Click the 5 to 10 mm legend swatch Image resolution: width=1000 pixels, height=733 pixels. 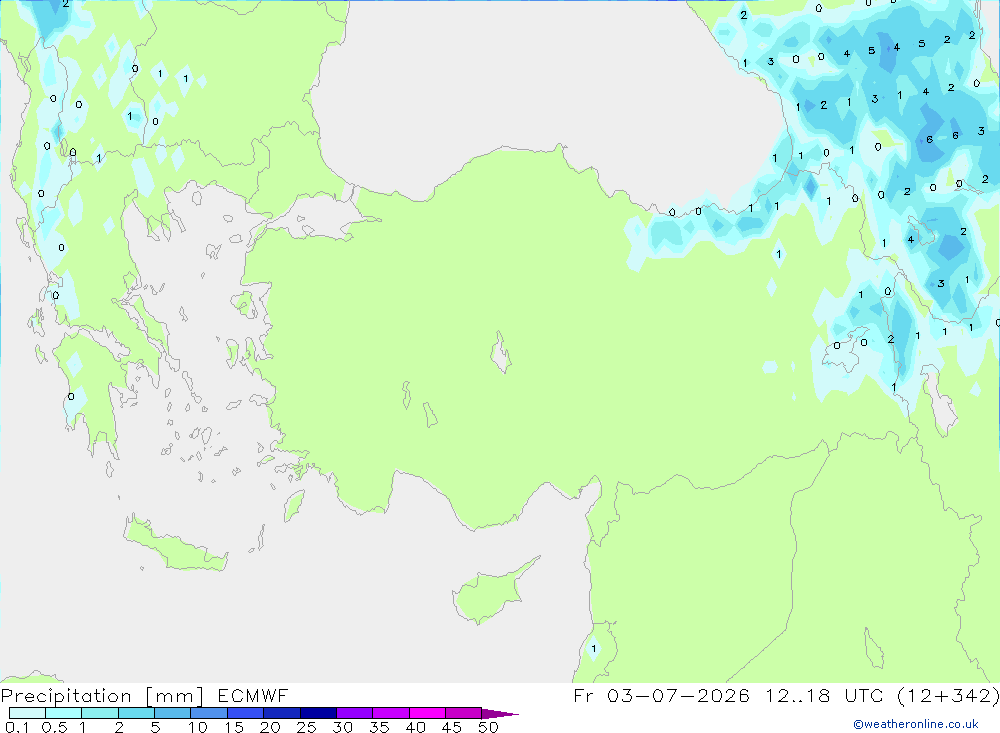[173, 713]
